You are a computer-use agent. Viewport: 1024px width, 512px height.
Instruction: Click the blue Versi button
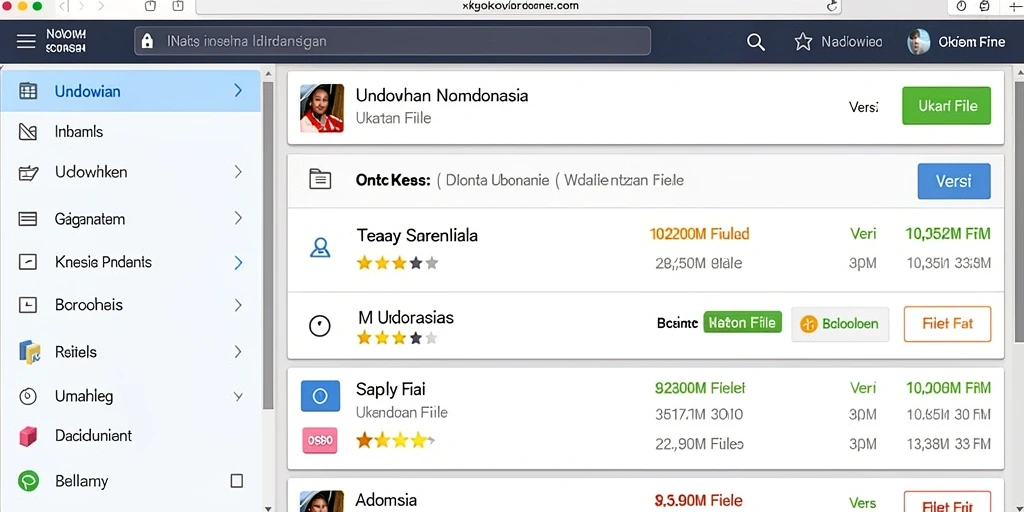(x=953, y=181)
